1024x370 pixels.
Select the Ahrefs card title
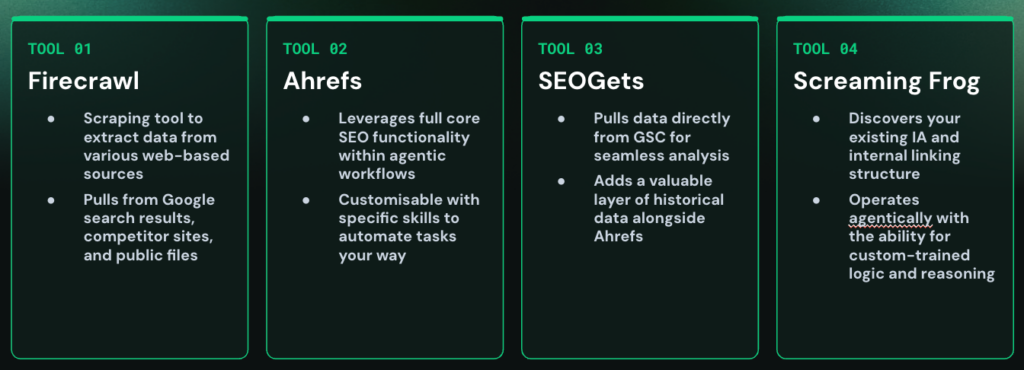pos(323,82)
